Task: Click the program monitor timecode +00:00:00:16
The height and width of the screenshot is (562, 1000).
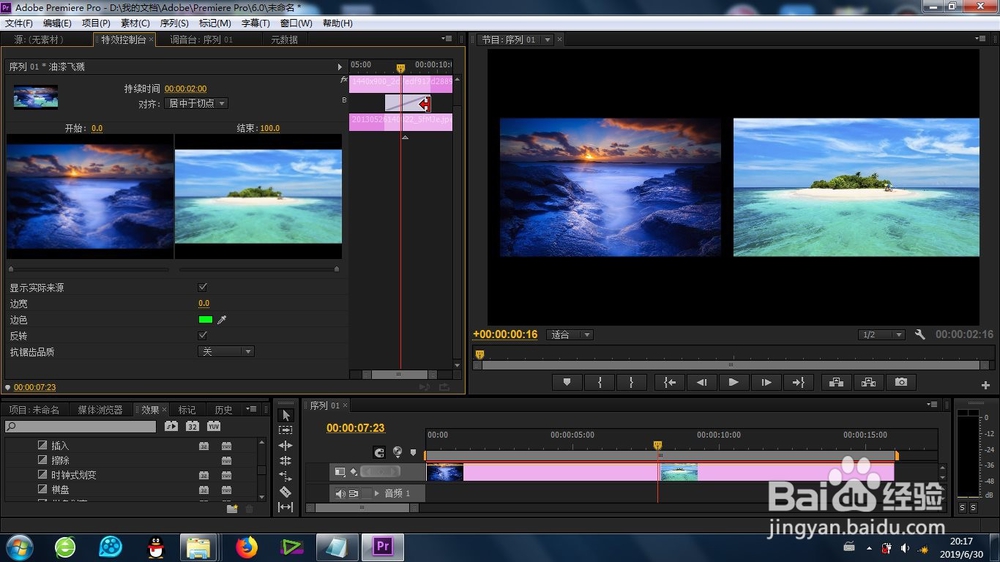Action: pyautogui.click(x=505, y=334)
